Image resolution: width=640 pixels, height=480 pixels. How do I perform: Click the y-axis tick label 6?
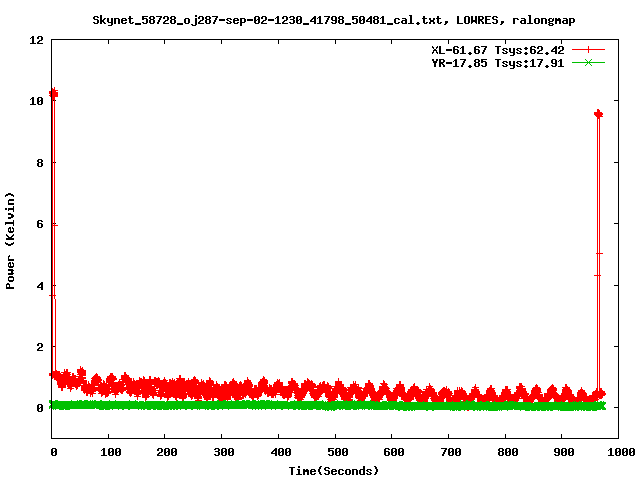40,224
